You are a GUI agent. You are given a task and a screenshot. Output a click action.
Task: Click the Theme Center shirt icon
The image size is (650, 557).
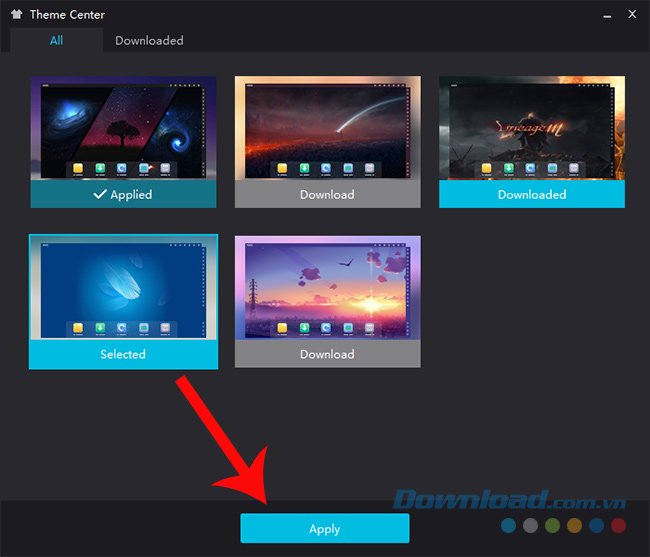[x=17, y=15]
